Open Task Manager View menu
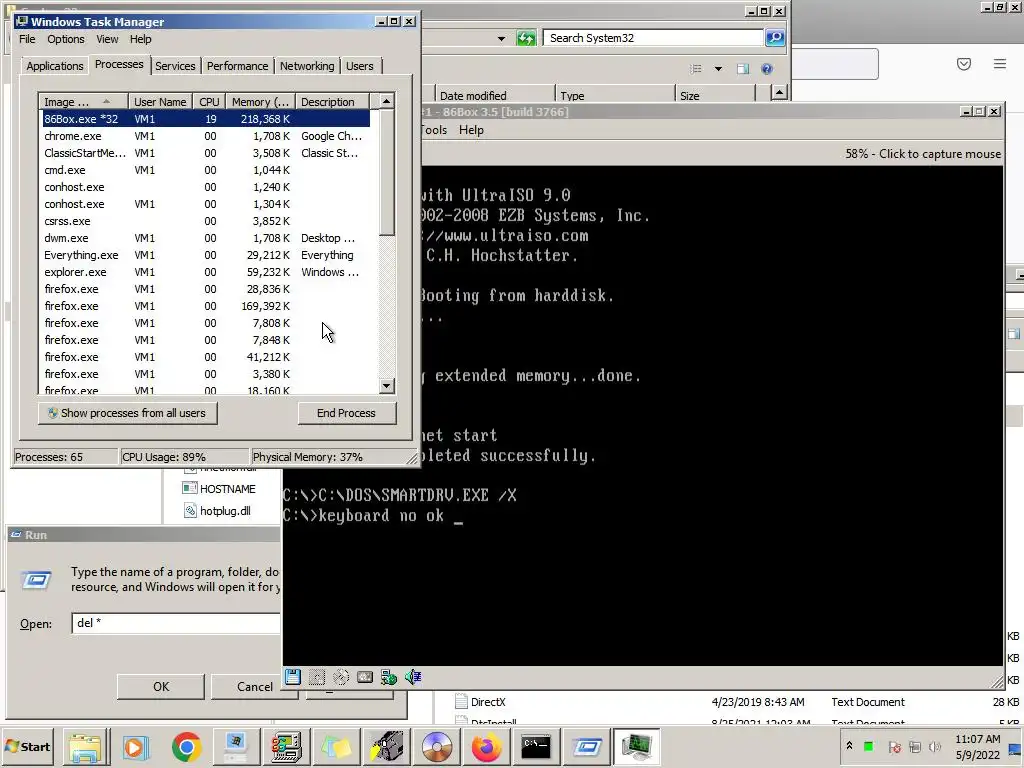The height and width of the screenshot is (768, 1024). point(107,39)
